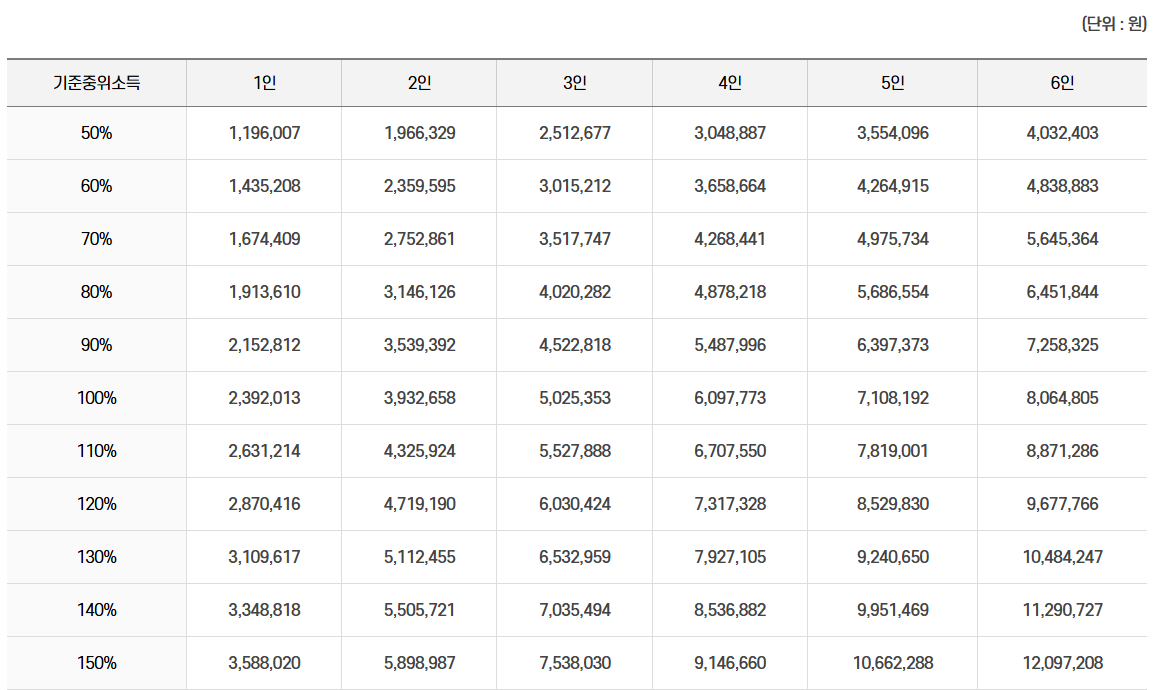Image resolution: width=1163 pixels, height=690 pixels.
Task: Click the 110% row label
Action: 96,451
